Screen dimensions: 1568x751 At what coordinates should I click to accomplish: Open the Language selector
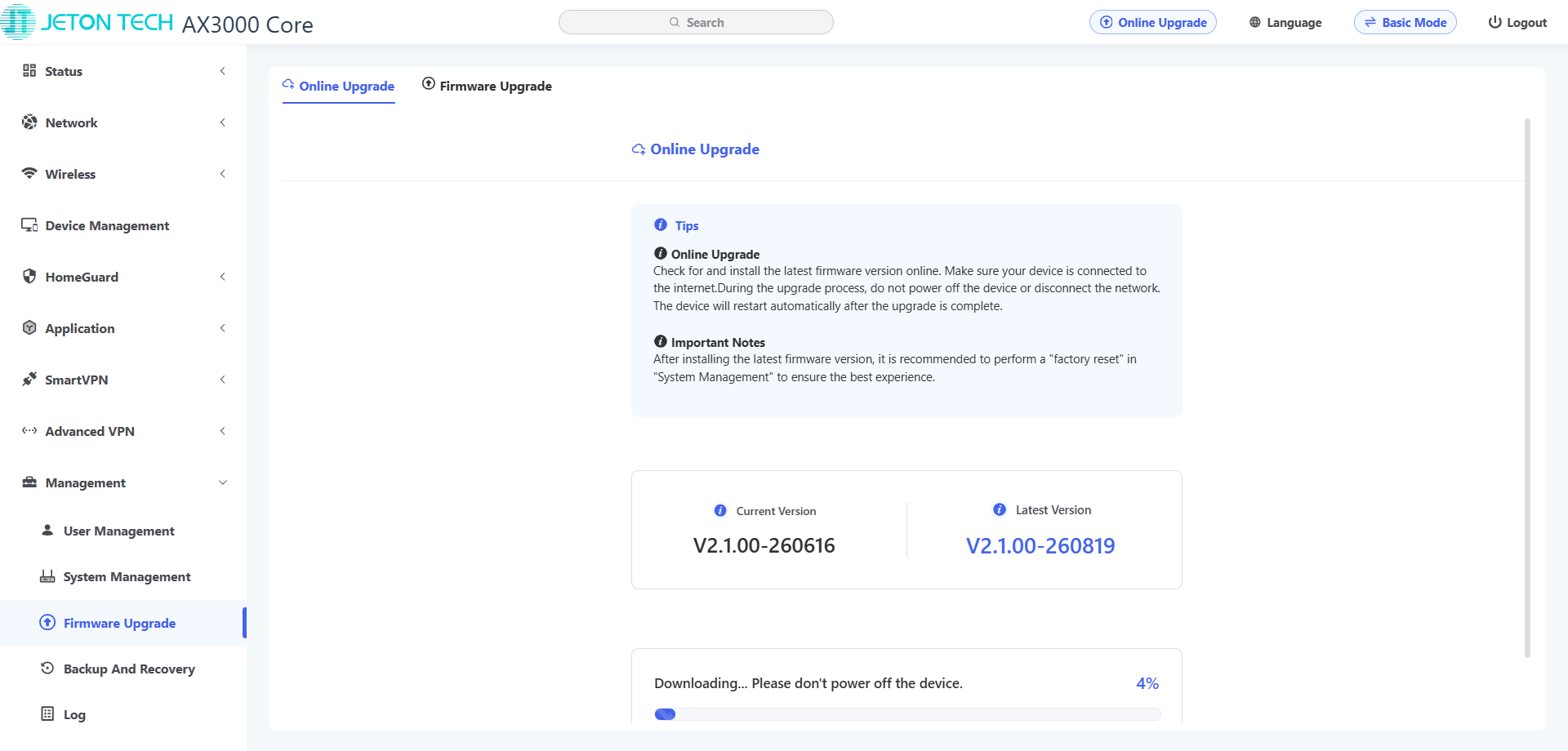[x=1285, y=22]
